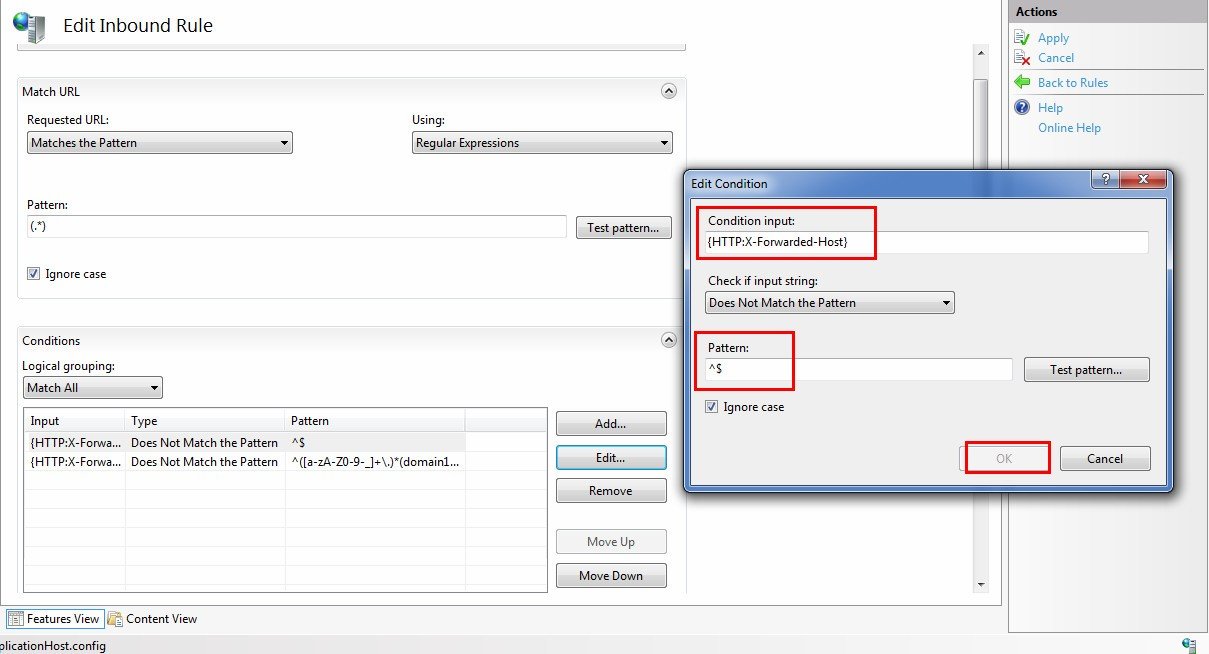Click the Input column header

click(75, 421)
